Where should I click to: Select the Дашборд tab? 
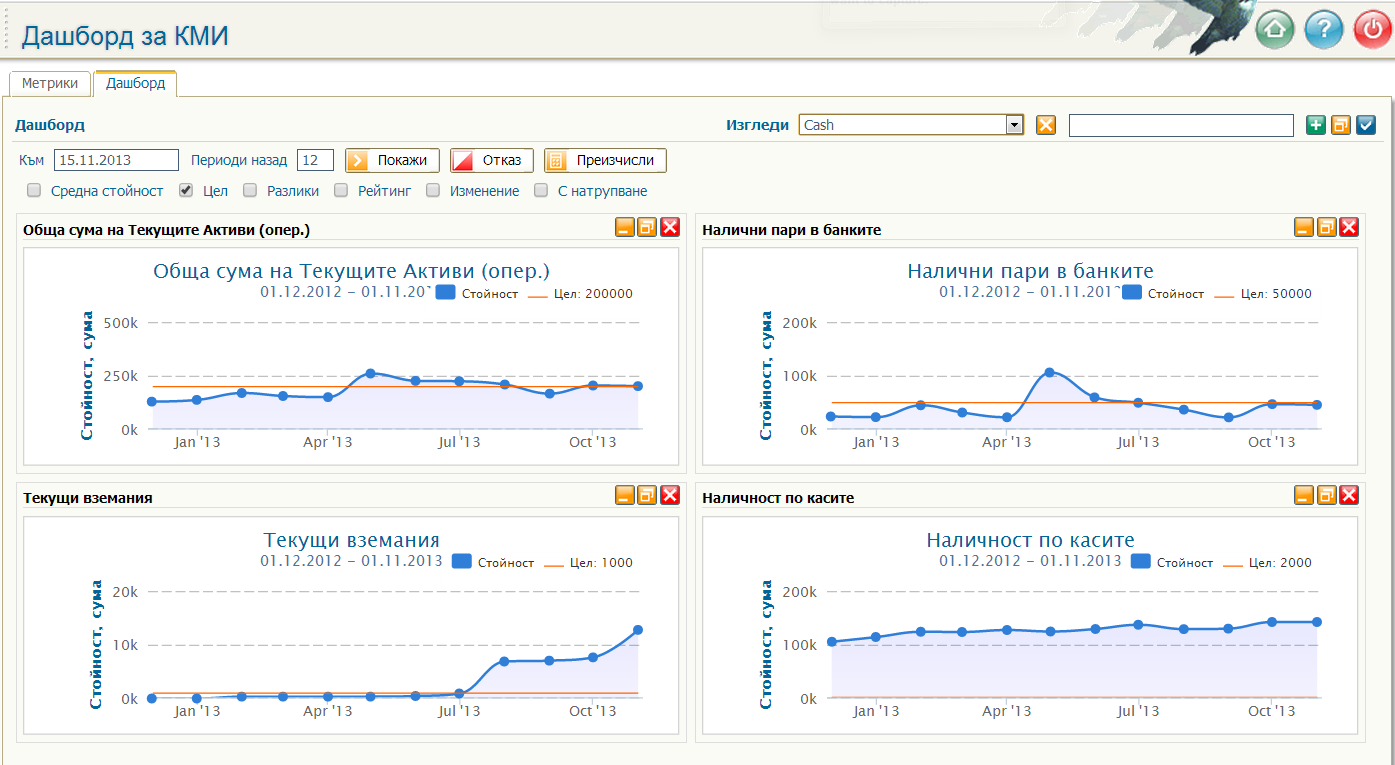click(x=135, y=84)
